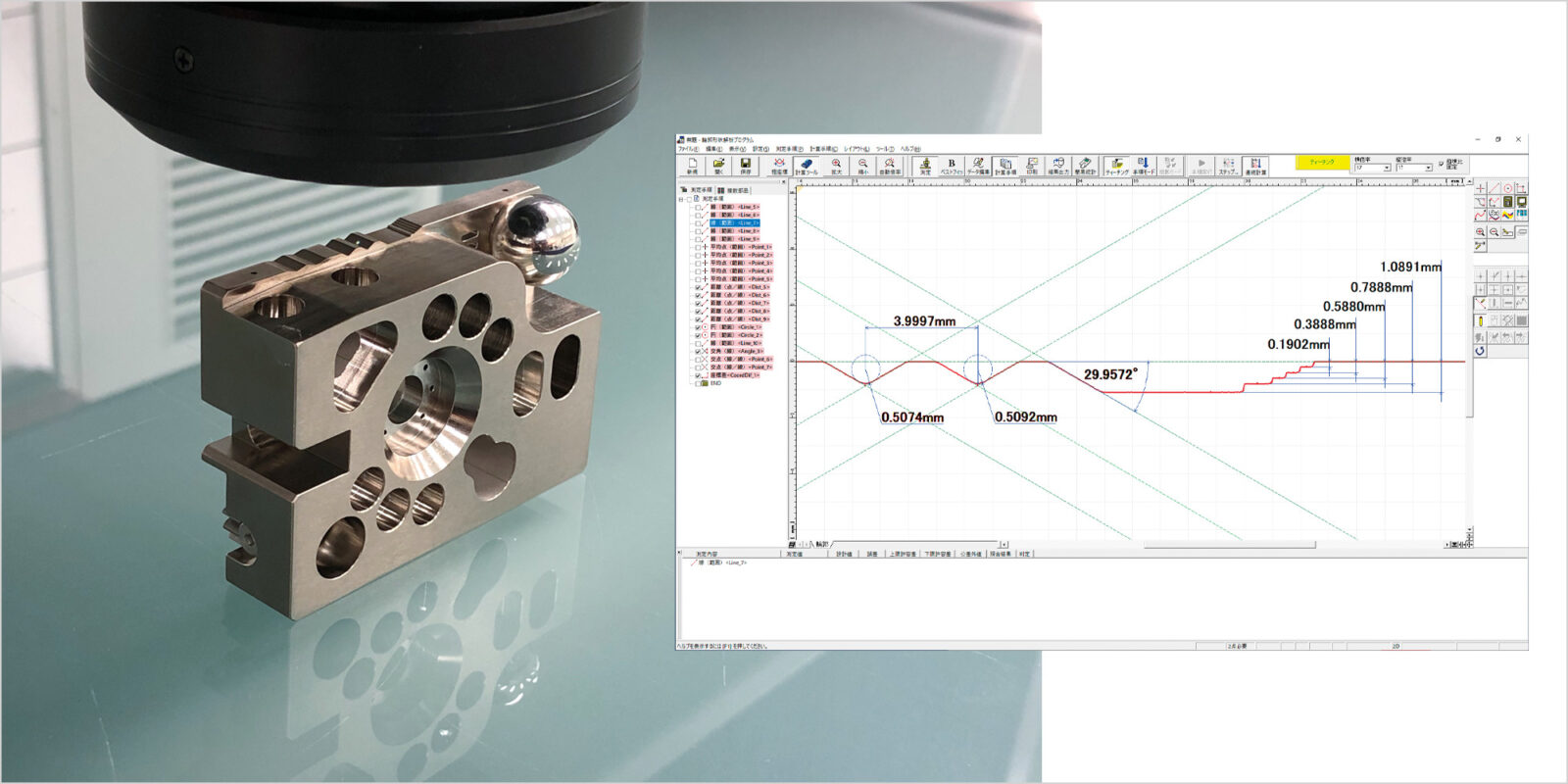Click the Teaching toolbar icon
Screen dimensions: 1568x784
click(x=1116, y=166)
